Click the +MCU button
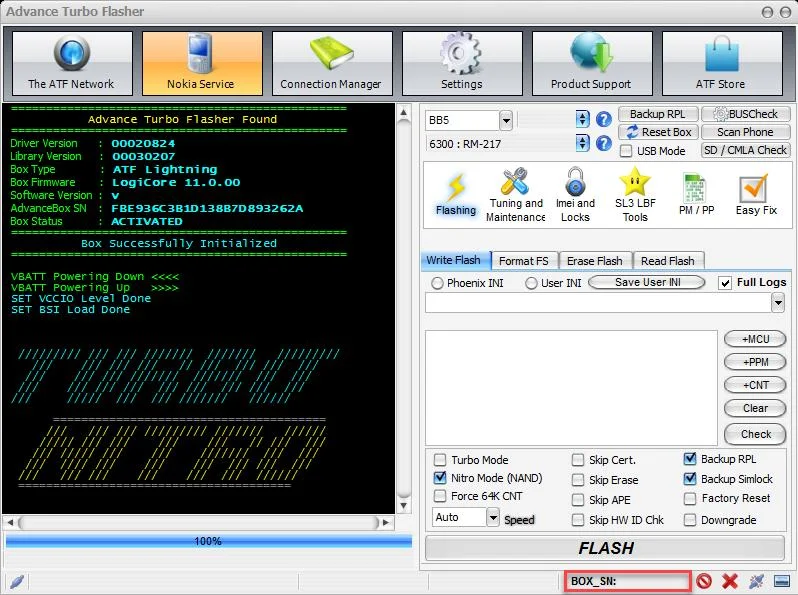This screenshot has height=595, width=798. pyautogui.click(x=755, y=338)
